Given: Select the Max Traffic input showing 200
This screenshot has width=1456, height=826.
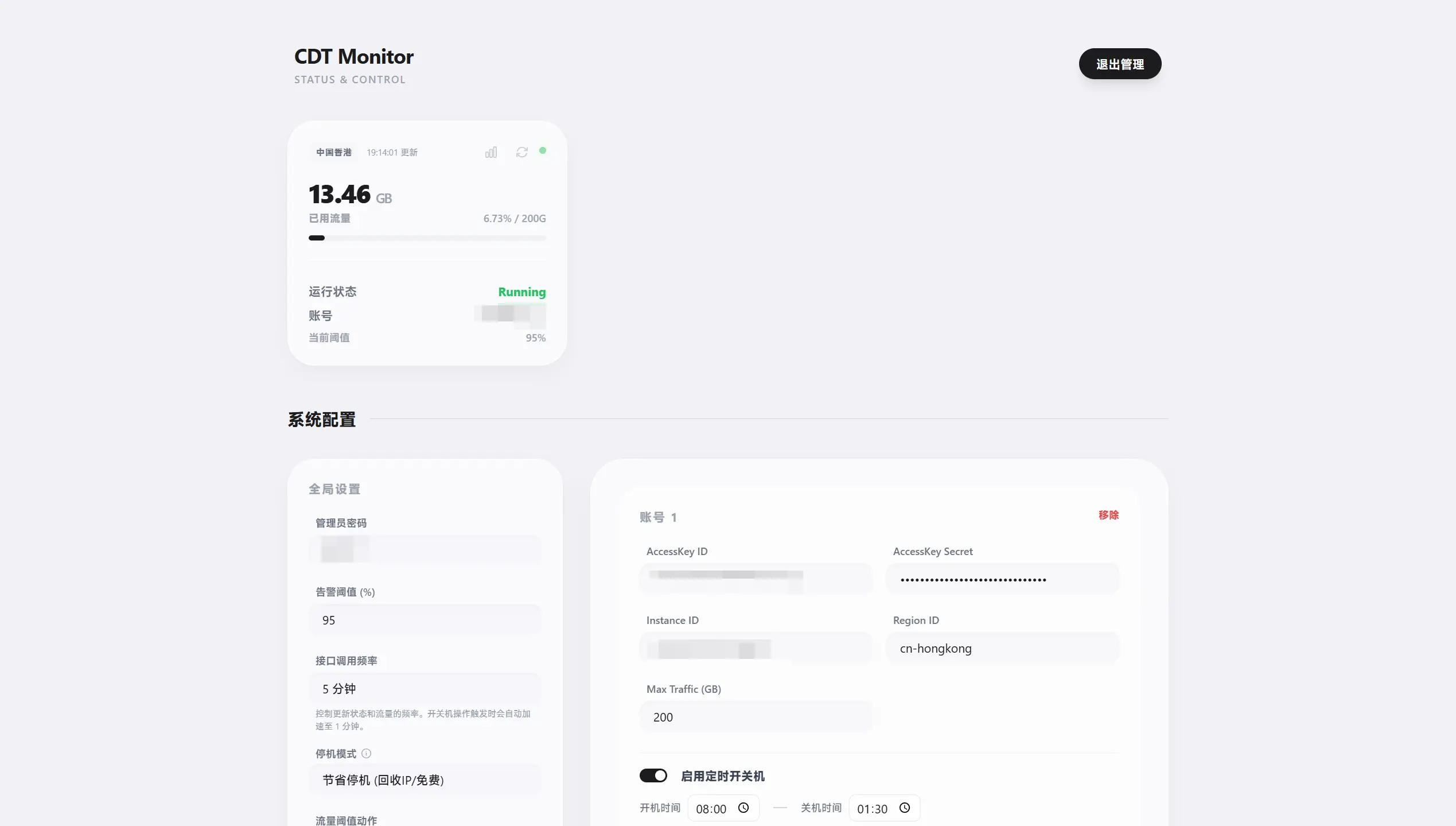Looking at the screenshot, I should point(756,717).
